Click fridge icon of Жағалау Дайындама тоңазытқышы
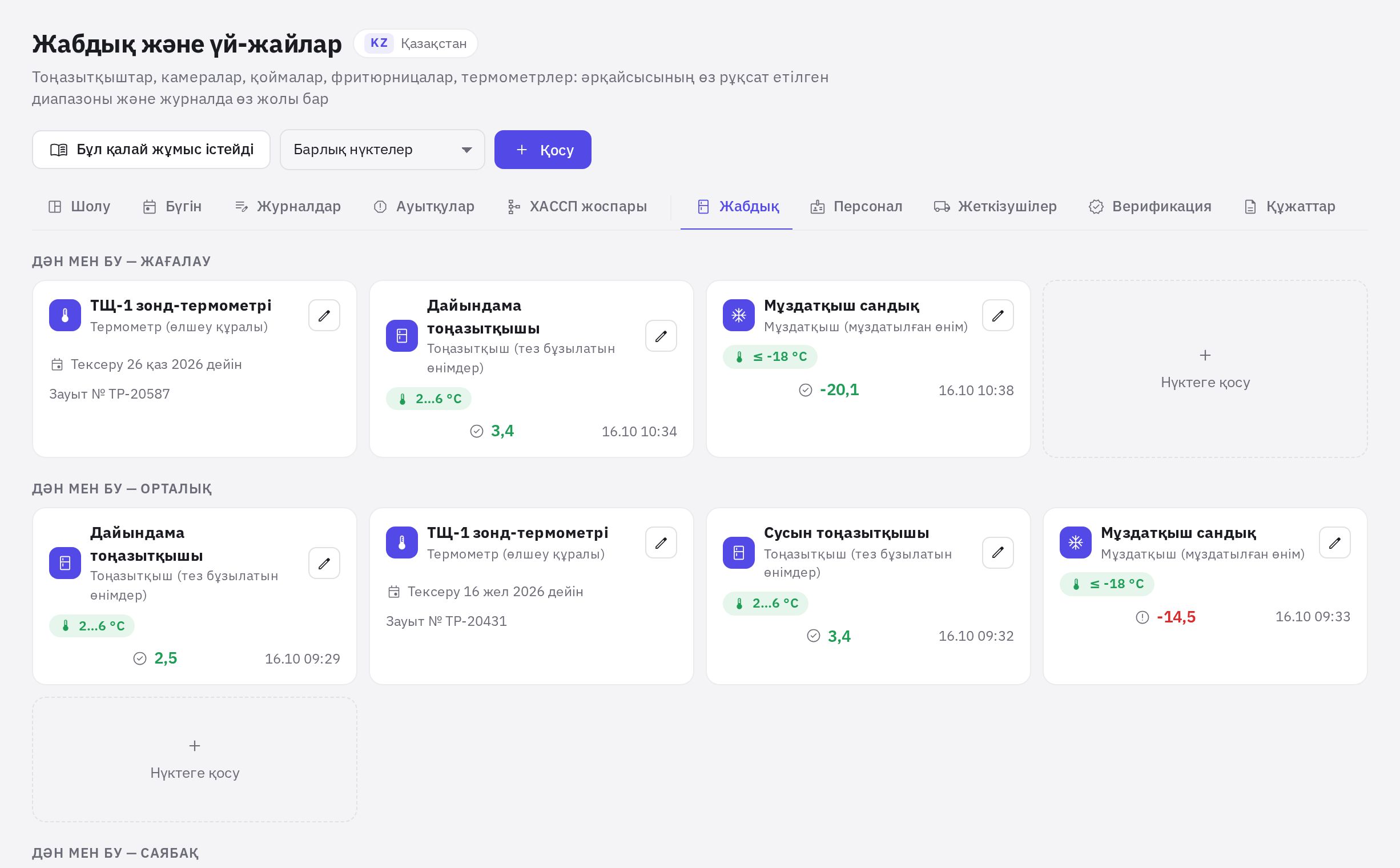The width and height of the screenshot is (1400, 868). coord(401,336)
